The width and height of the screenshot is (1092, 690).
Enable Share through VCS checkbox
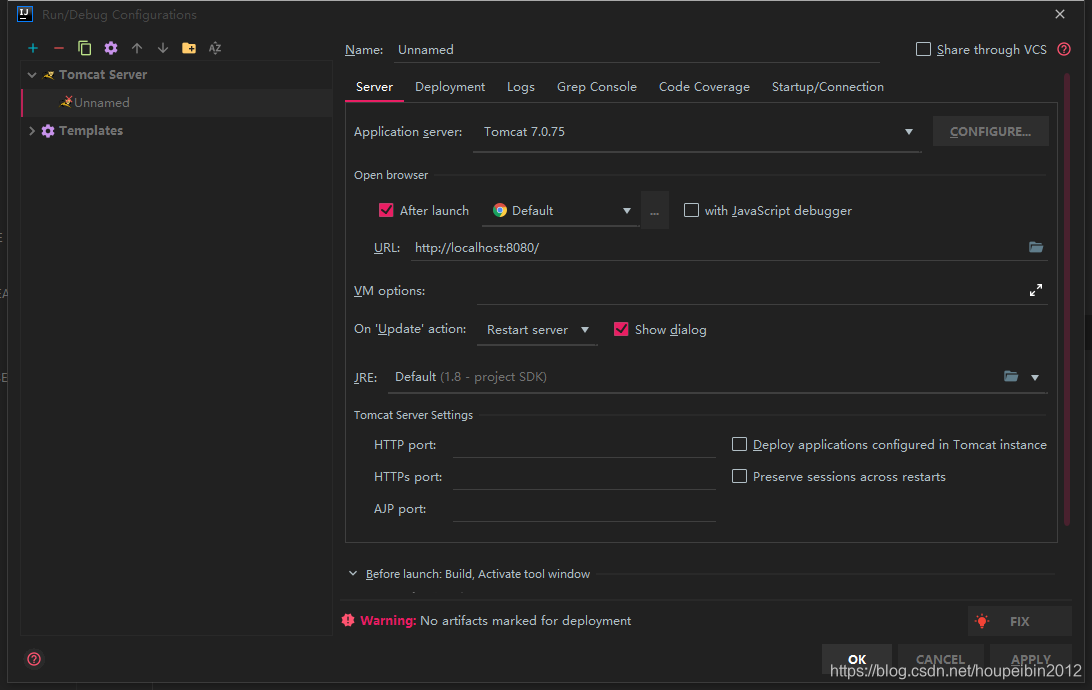pos(923,49)
